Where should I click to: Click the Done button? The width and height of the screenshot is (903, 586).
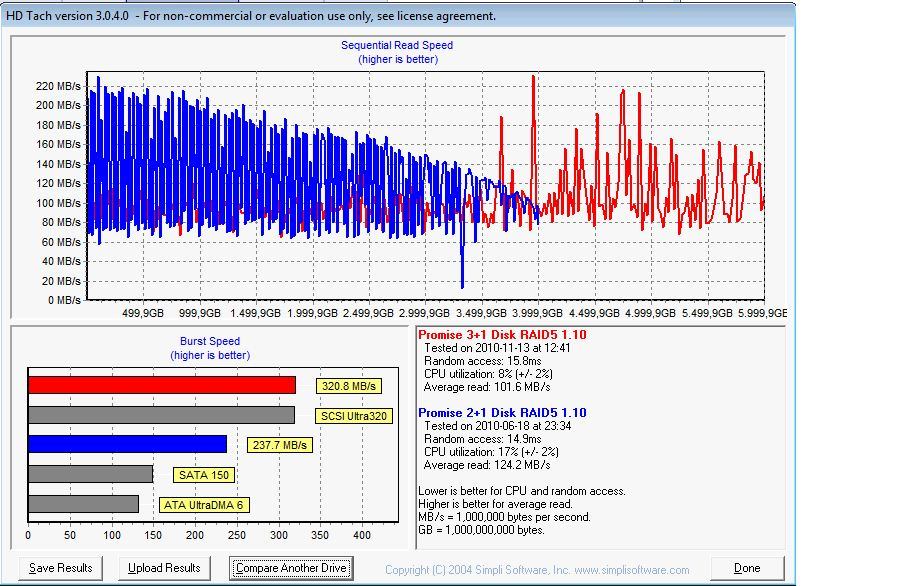pyautogui.click(x=747, y=568)
